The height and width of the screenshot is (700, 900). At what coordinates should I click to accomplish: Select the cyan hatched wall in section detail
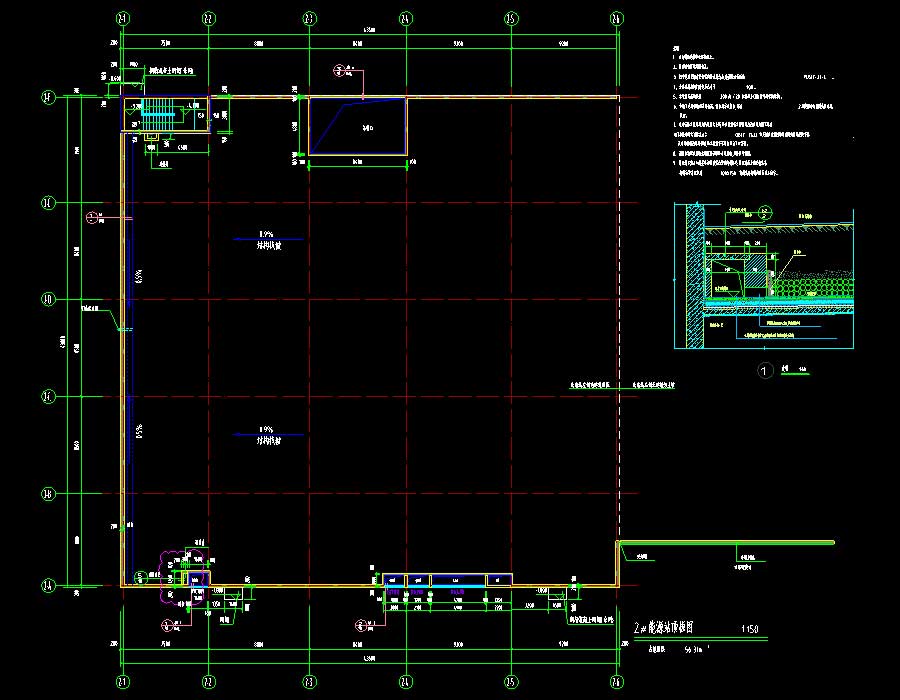click(x=695, y=275)
